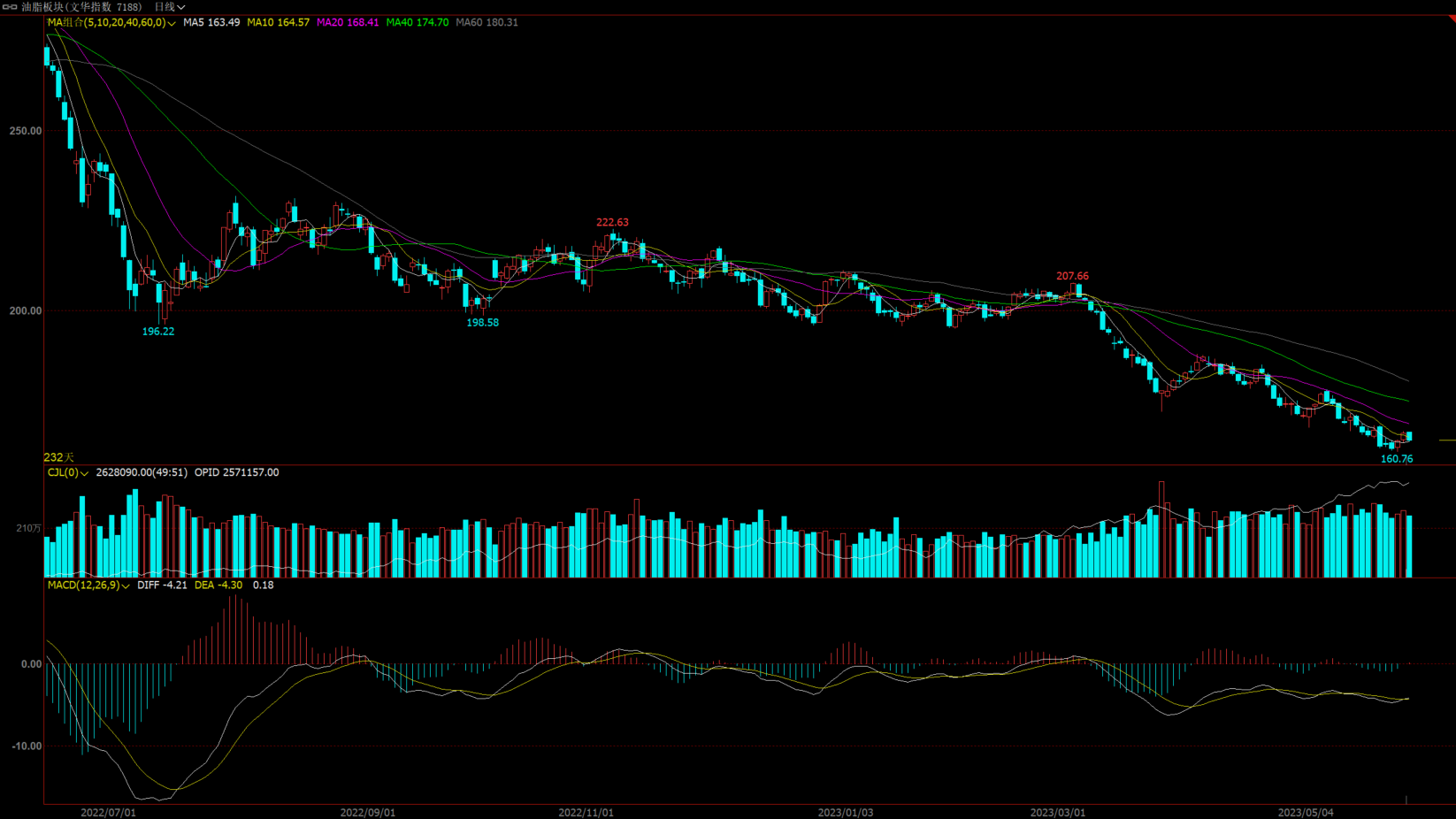This screenshot has height=819, width=1456.
Task: Click the 198.58 low price marker
Action: click(x=483, y=322)
